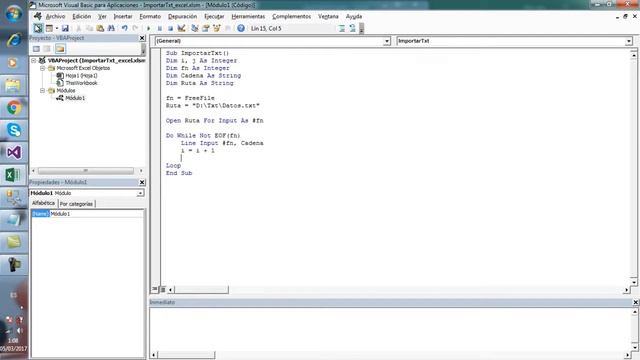640x360 pixels.
Task: Toggle Design Mode icon
Action: pyautogui.click(x=181, y=28)
